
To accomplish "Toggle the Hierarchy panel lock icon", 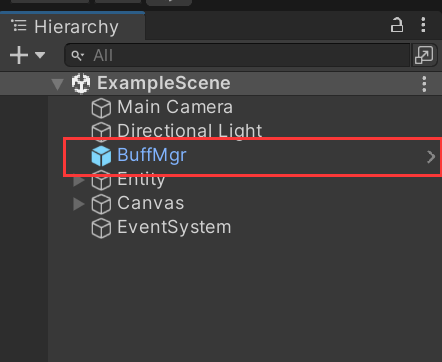I will [x=397, y=25].
